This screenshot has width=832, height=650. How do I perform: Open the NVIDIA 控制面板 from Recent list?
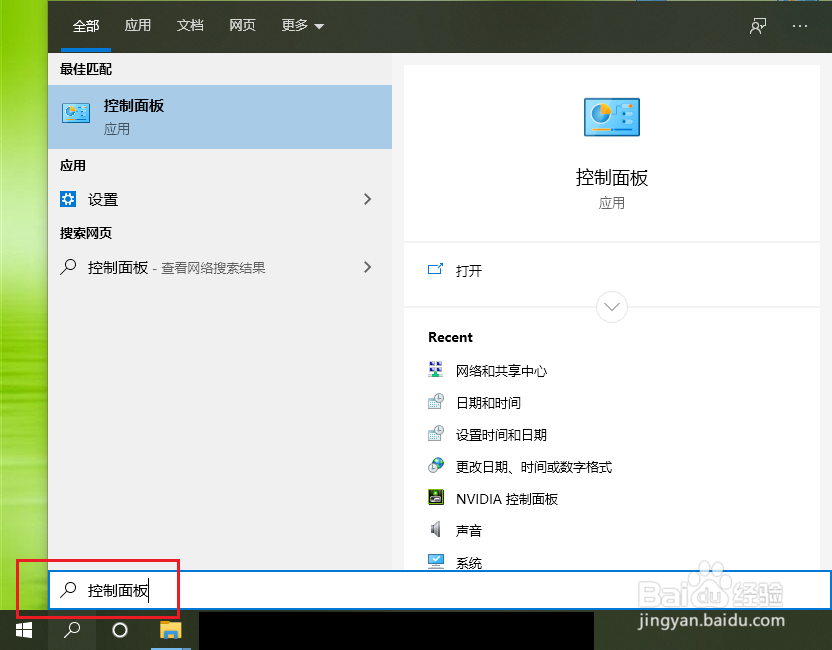tap(505, 498)
